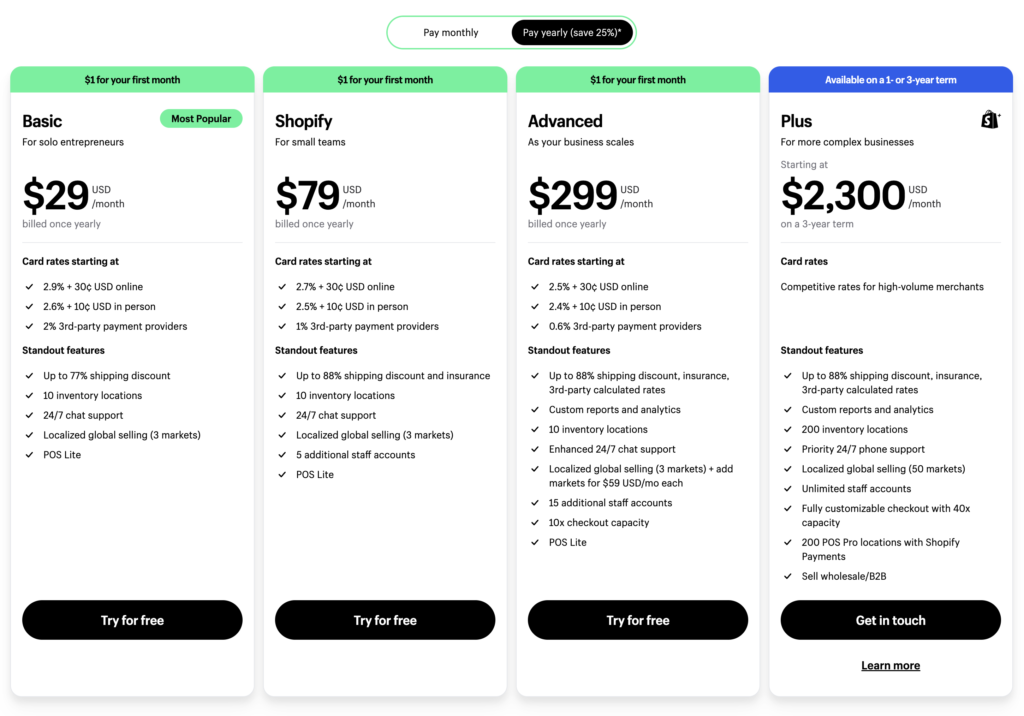This screenshot has width=1024, height=716.
Task: Click checkmark beside Up to 77% shipping discount
Action: tap(29, 376)
